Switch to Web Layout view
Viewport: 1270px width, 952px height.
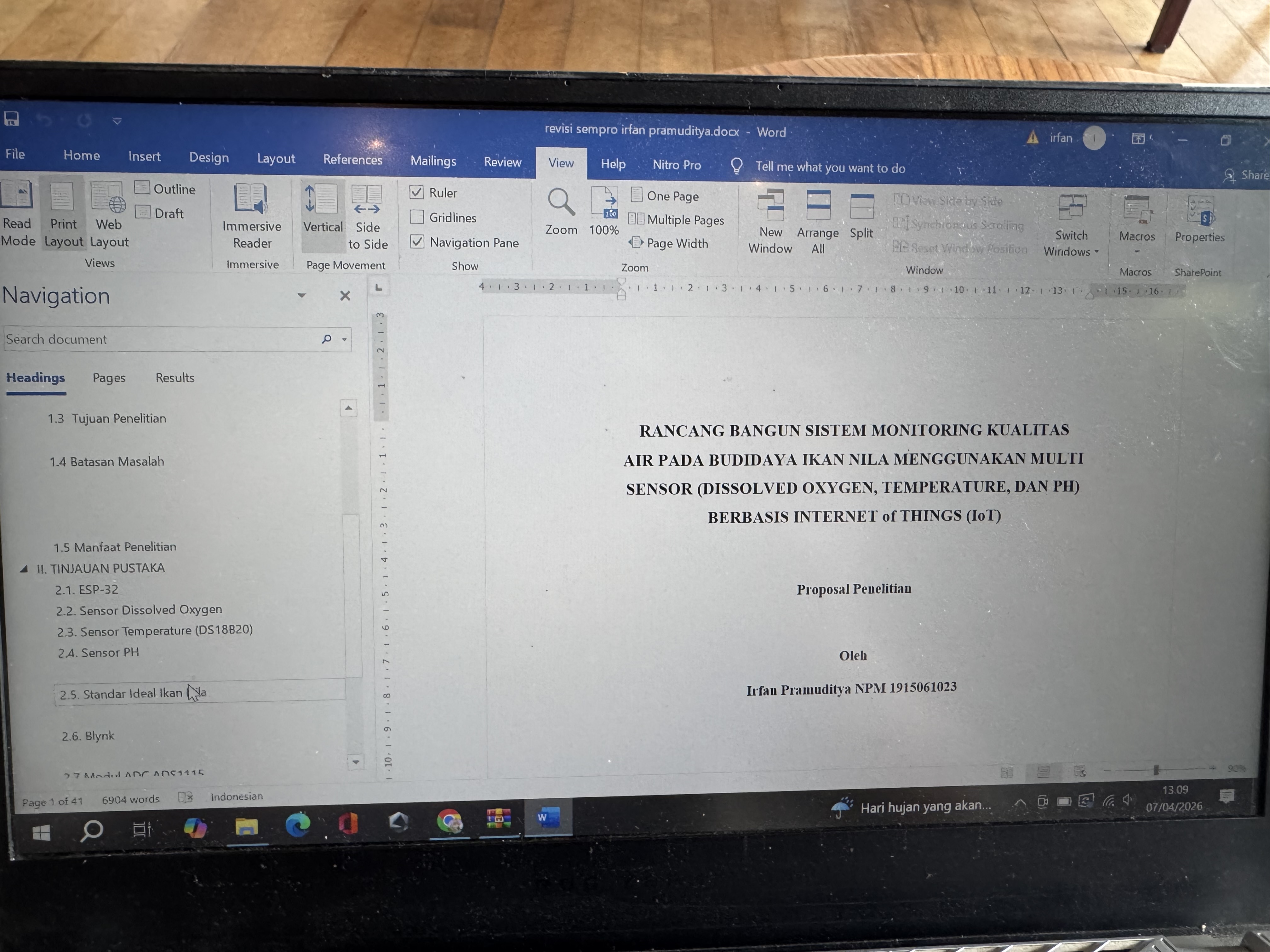pos(109,215)
